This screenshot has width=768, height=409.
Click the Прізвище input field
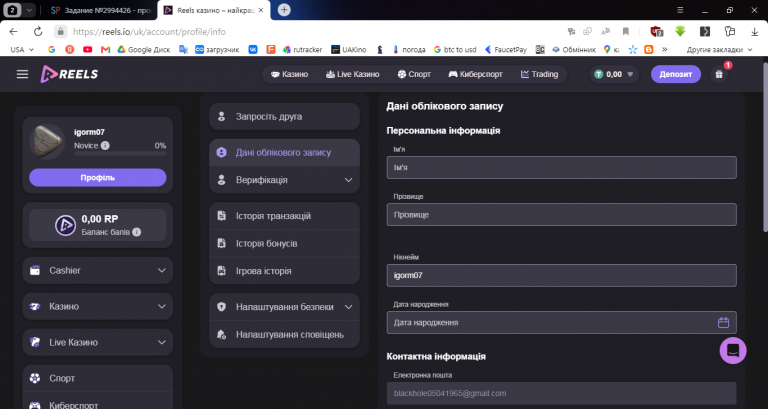561,215
